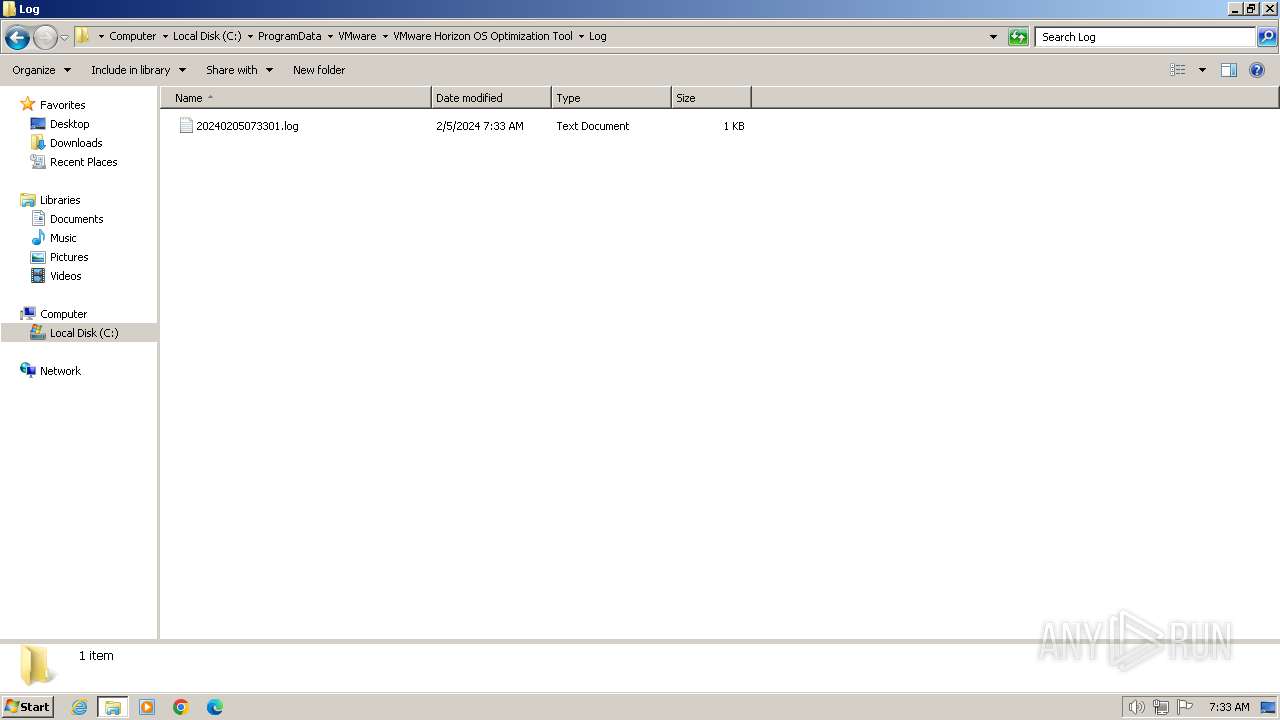The width and height of the screenshot is (1280, 720).
Task: Open Windows Media Player from taskbar
Action: tap(147, 707)
